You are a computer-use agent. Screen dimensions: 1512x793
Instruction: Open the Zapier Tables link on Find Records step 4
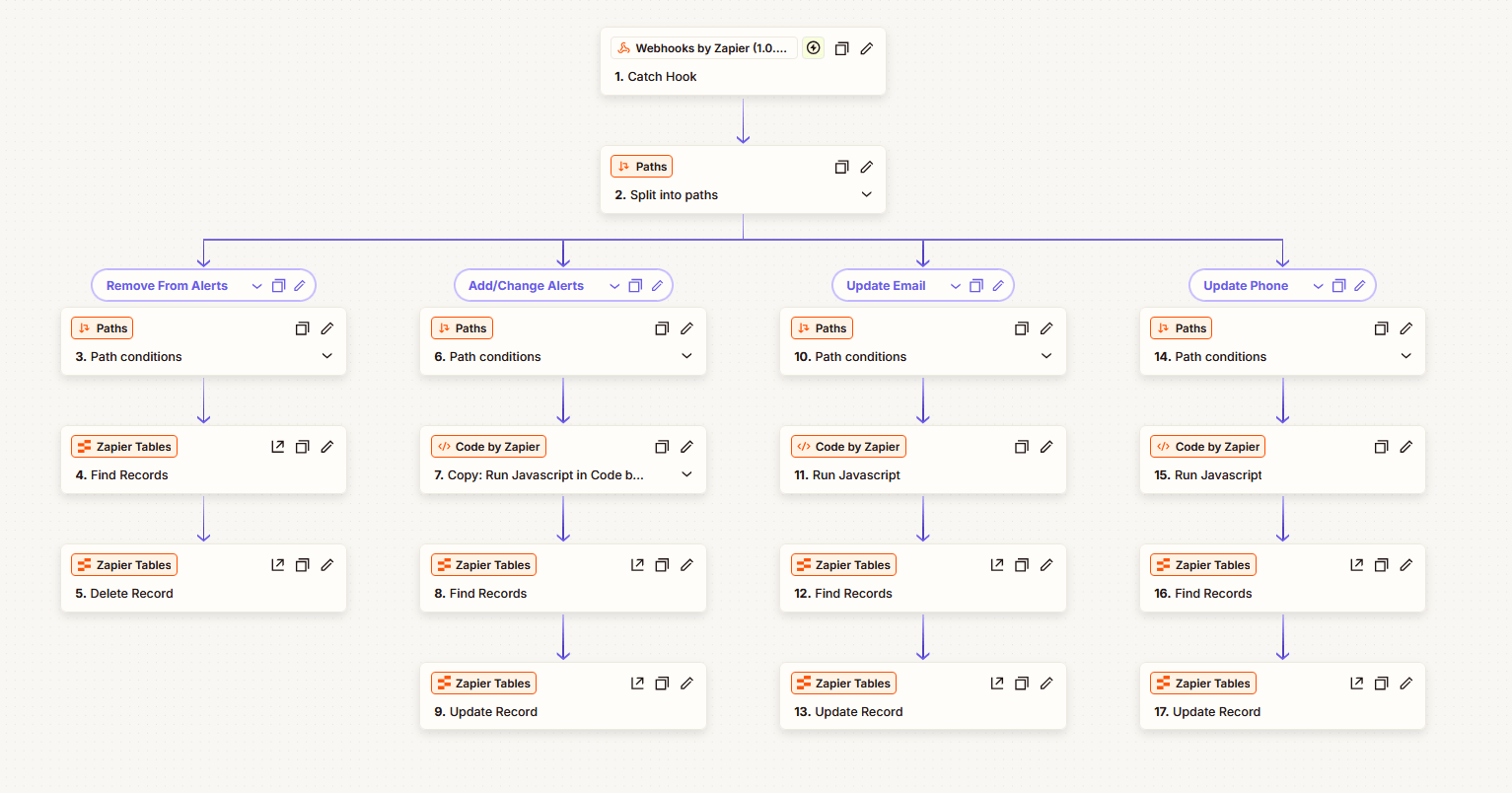[278, 447]
